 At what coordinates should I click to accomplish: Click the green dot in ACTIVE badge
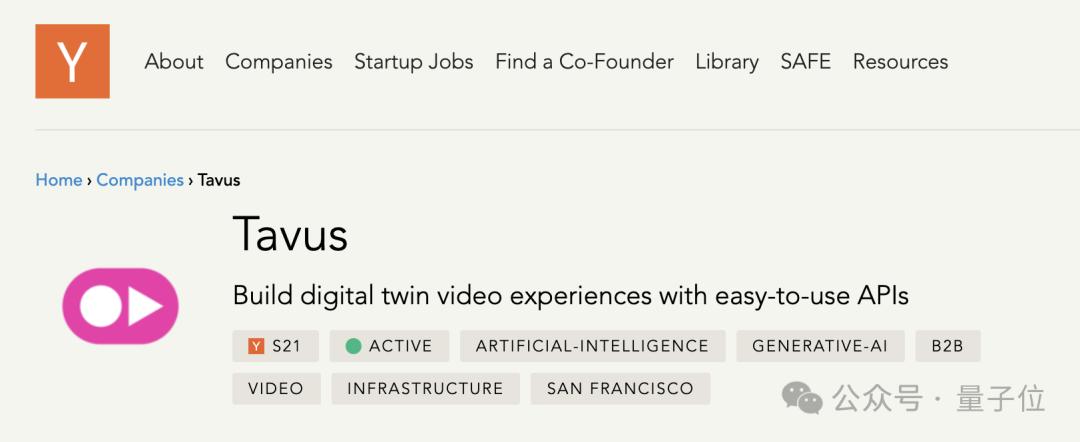353,346
